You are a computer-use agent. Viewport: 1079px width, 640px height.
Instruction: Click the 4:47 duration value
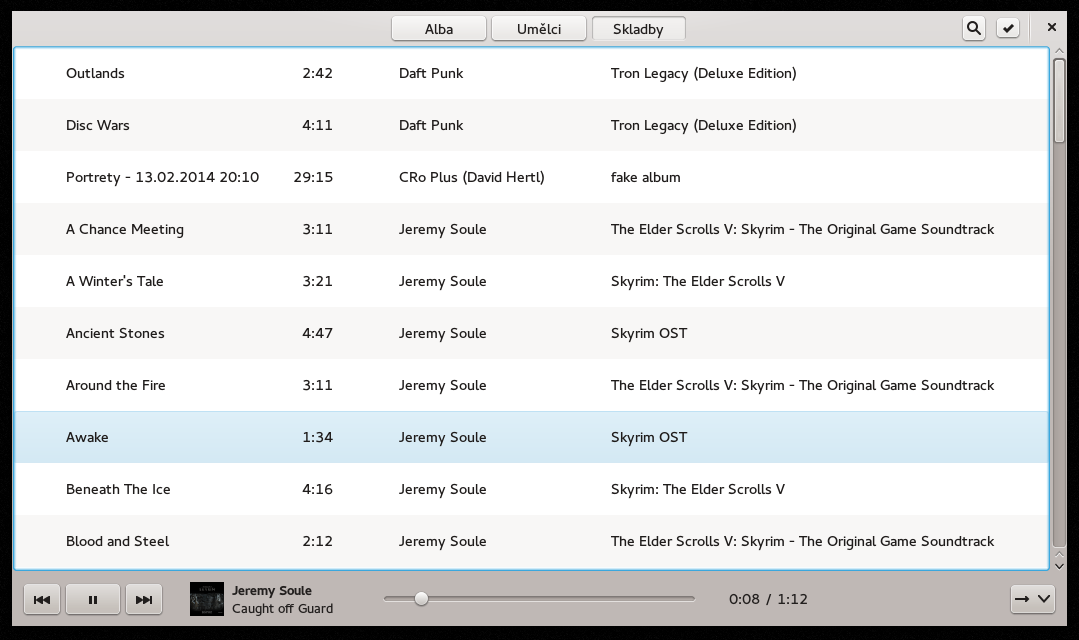[x=317, y=333]
